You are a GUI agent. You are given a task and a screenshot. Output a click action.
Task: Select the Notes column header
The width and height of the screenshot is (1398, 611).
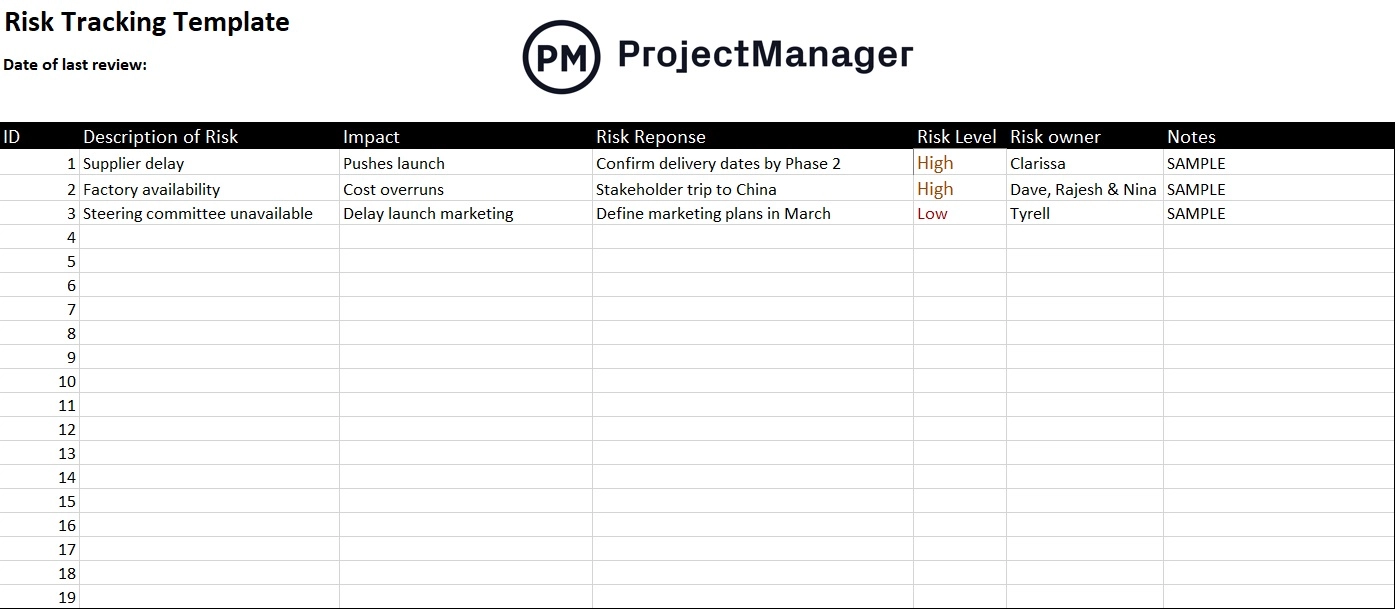click(1191, 137)
